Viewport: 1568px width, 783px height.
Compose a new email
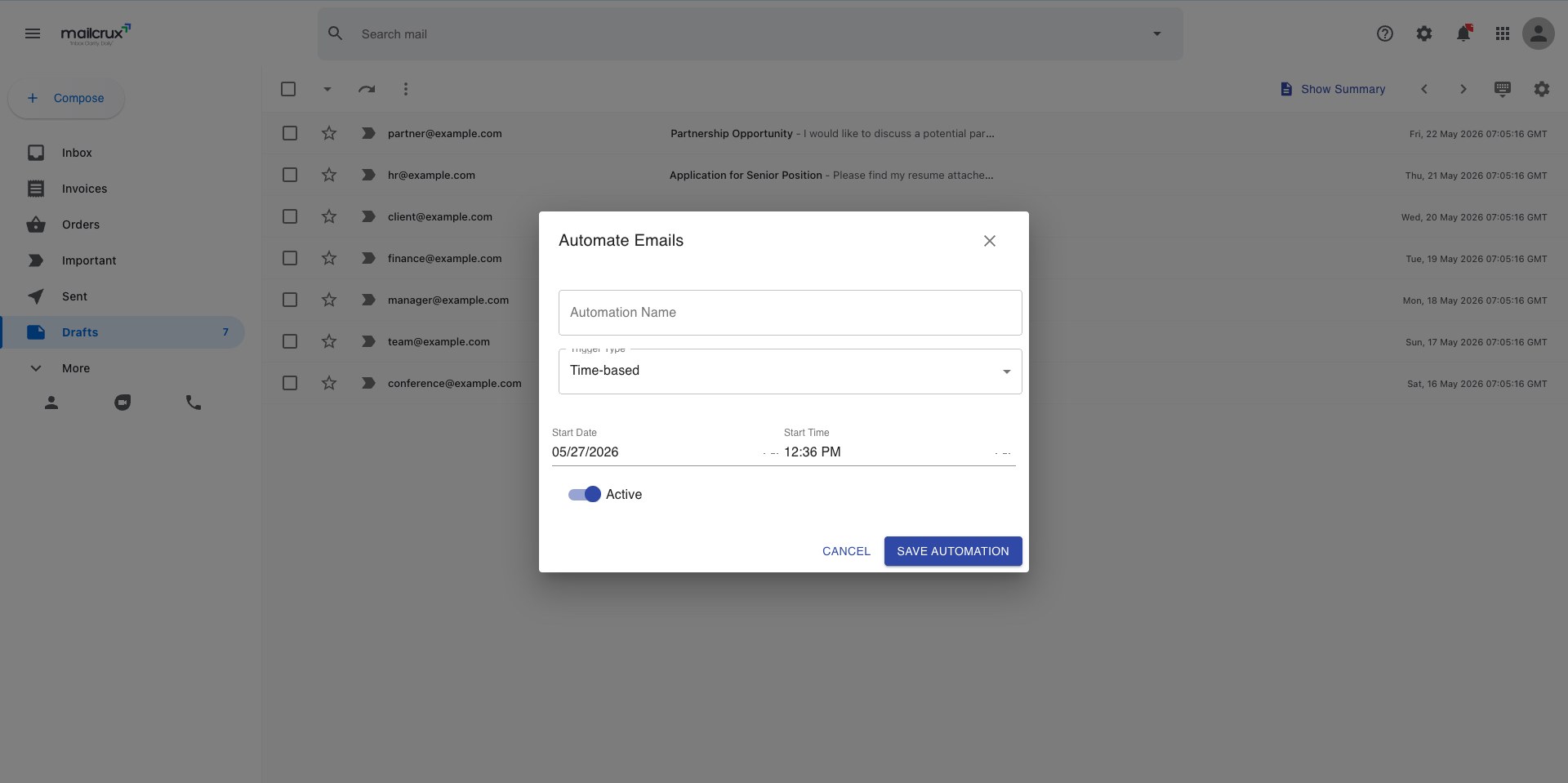click(66, 98)
